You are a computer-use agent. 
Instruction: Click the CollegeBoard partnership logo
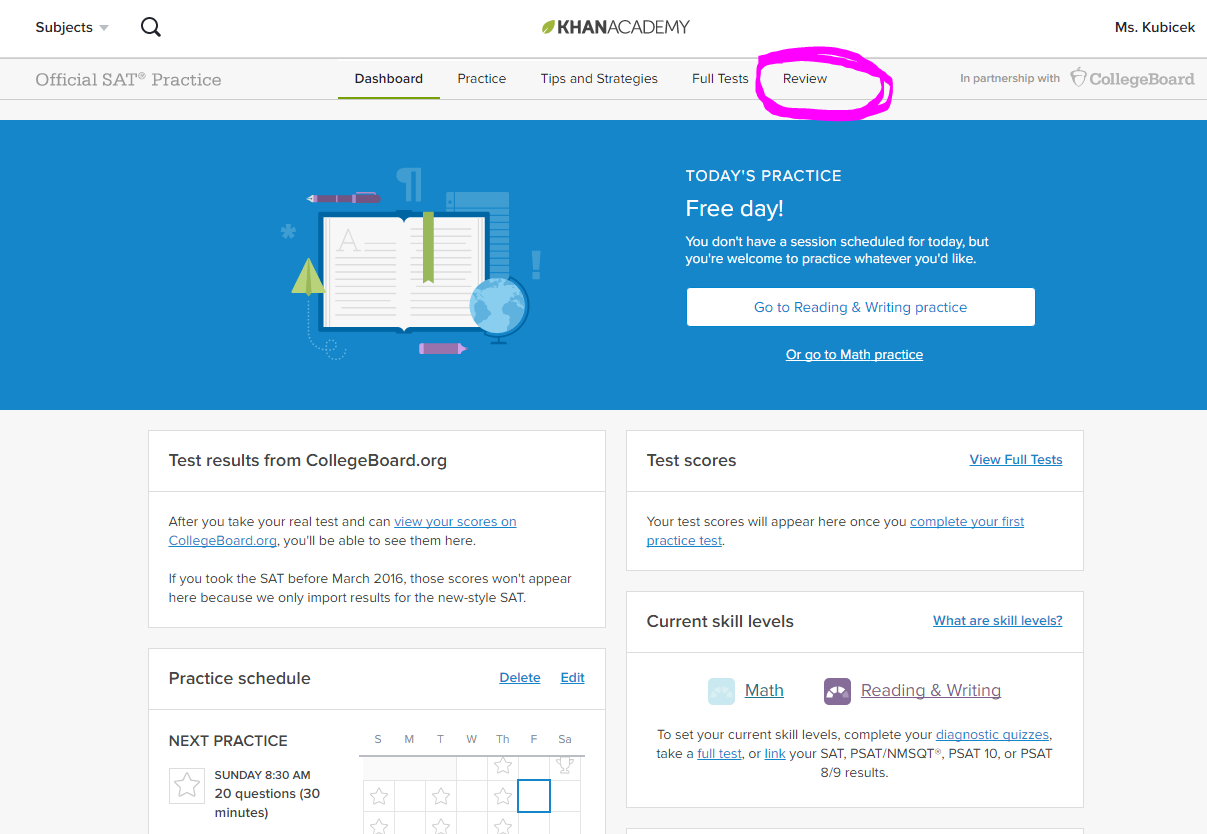1131,77
